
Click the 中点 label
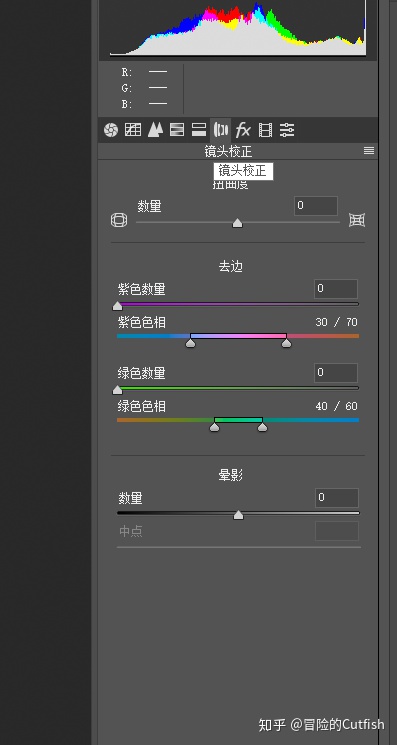point(131,531)
